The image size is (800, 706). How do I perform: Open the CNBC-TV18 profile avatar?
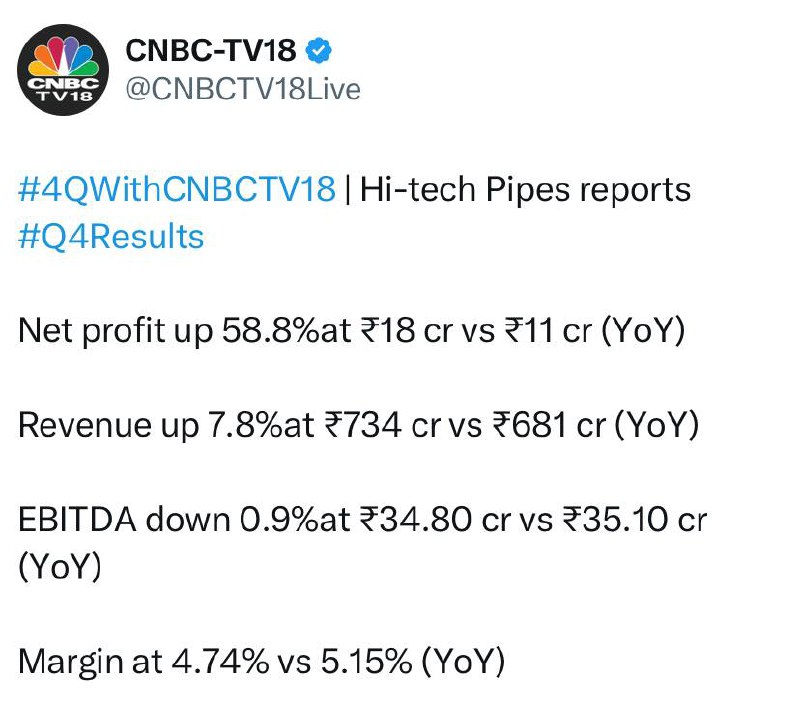click(x=63, y=70)
